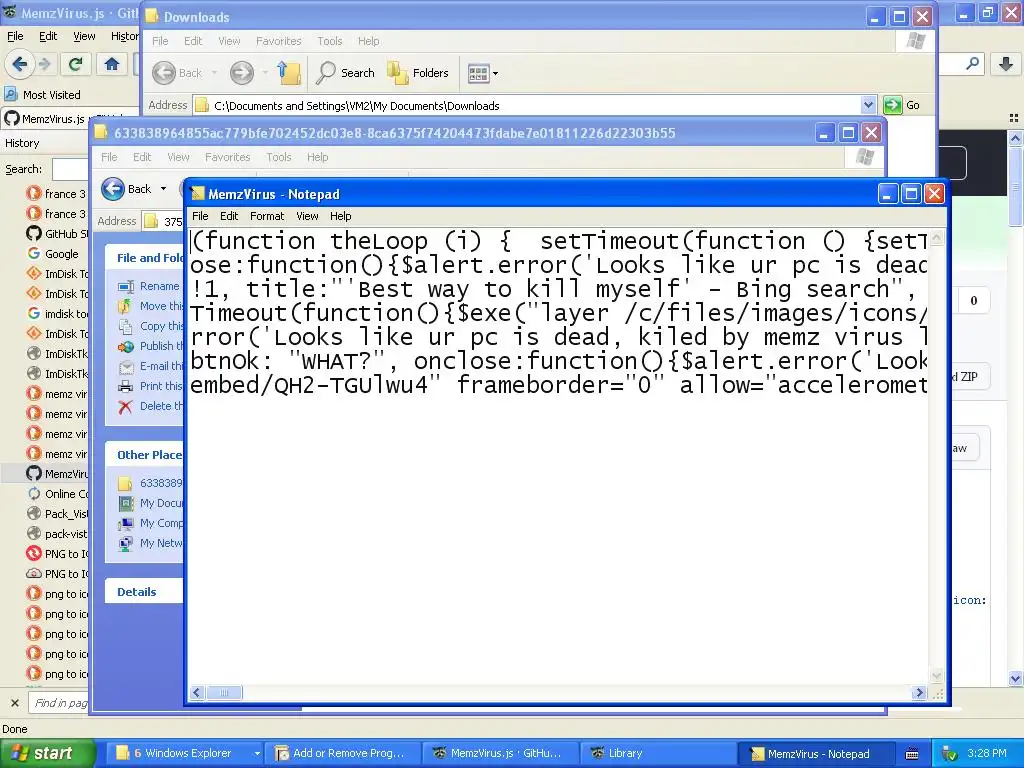This screenshot has height=768, width=1024.
Task: Click E-mail this file task
Action: pos(152,366)
